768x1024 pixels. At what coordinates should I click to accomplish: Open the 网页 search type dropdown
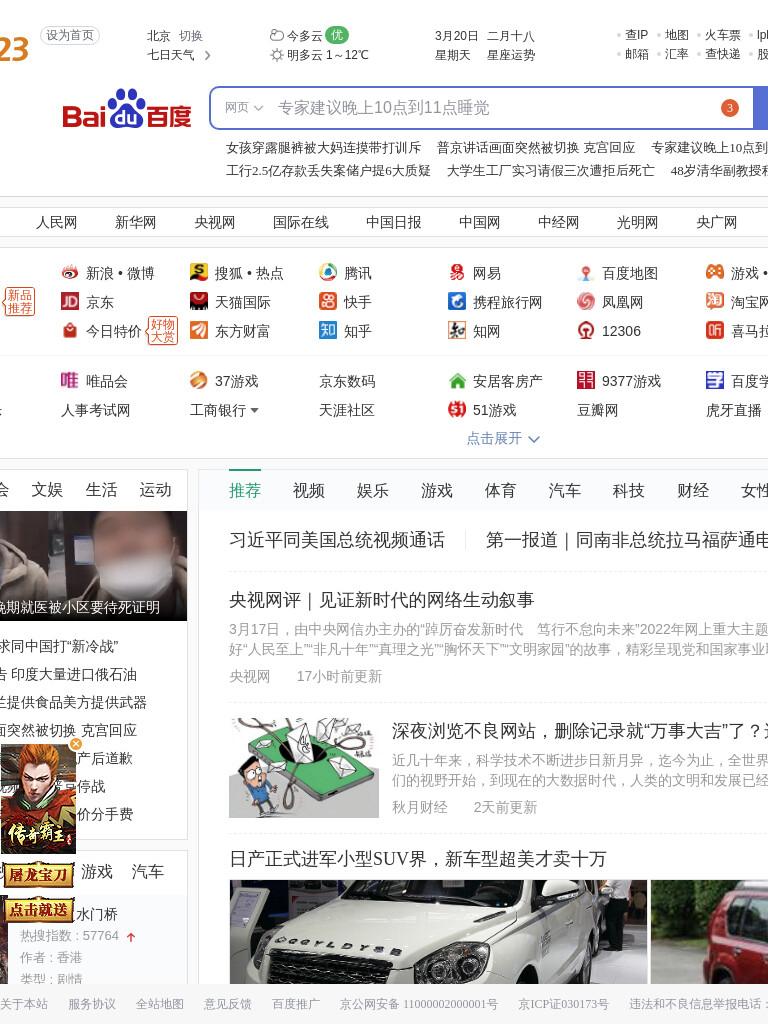244,108
